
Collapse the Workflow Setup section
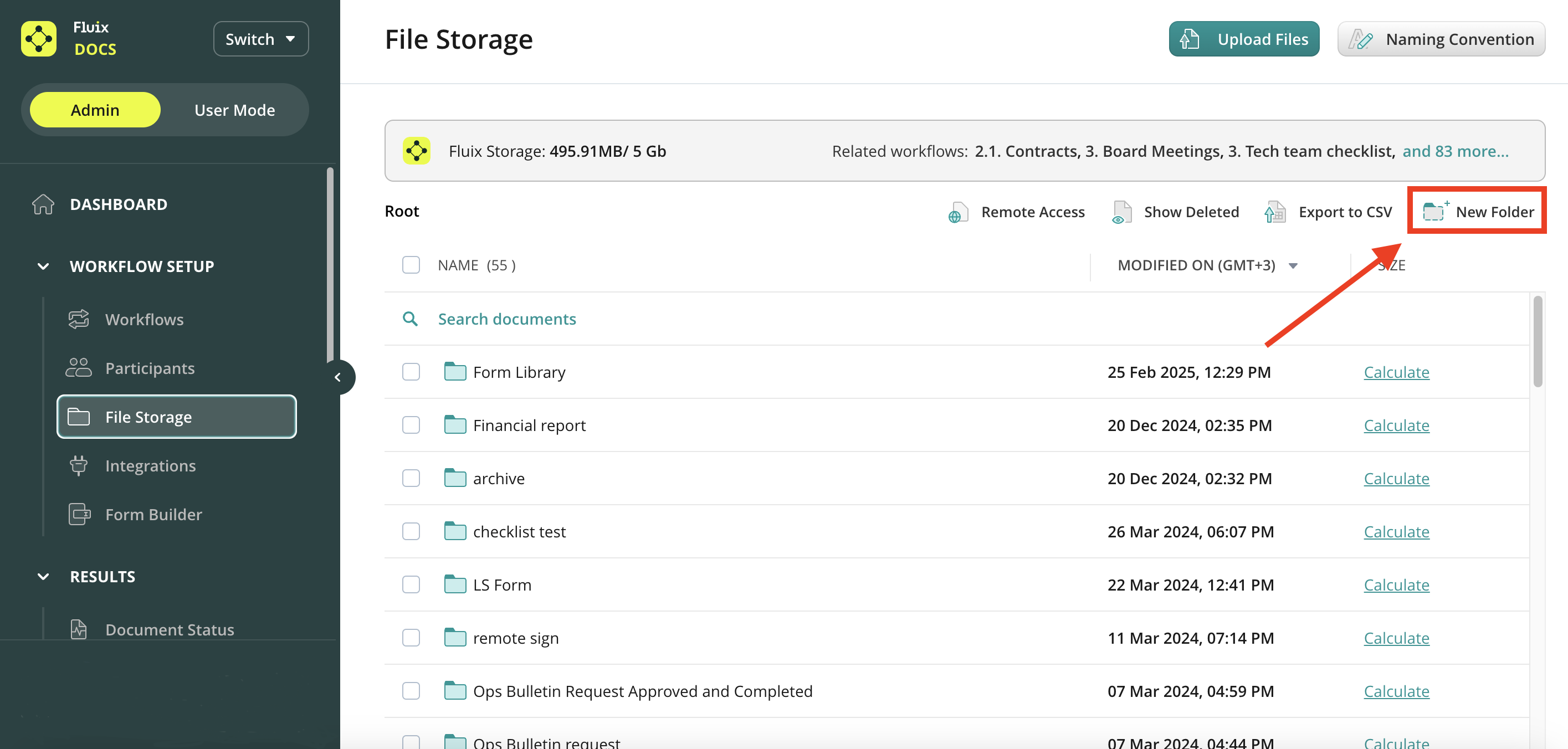point(43,266)
